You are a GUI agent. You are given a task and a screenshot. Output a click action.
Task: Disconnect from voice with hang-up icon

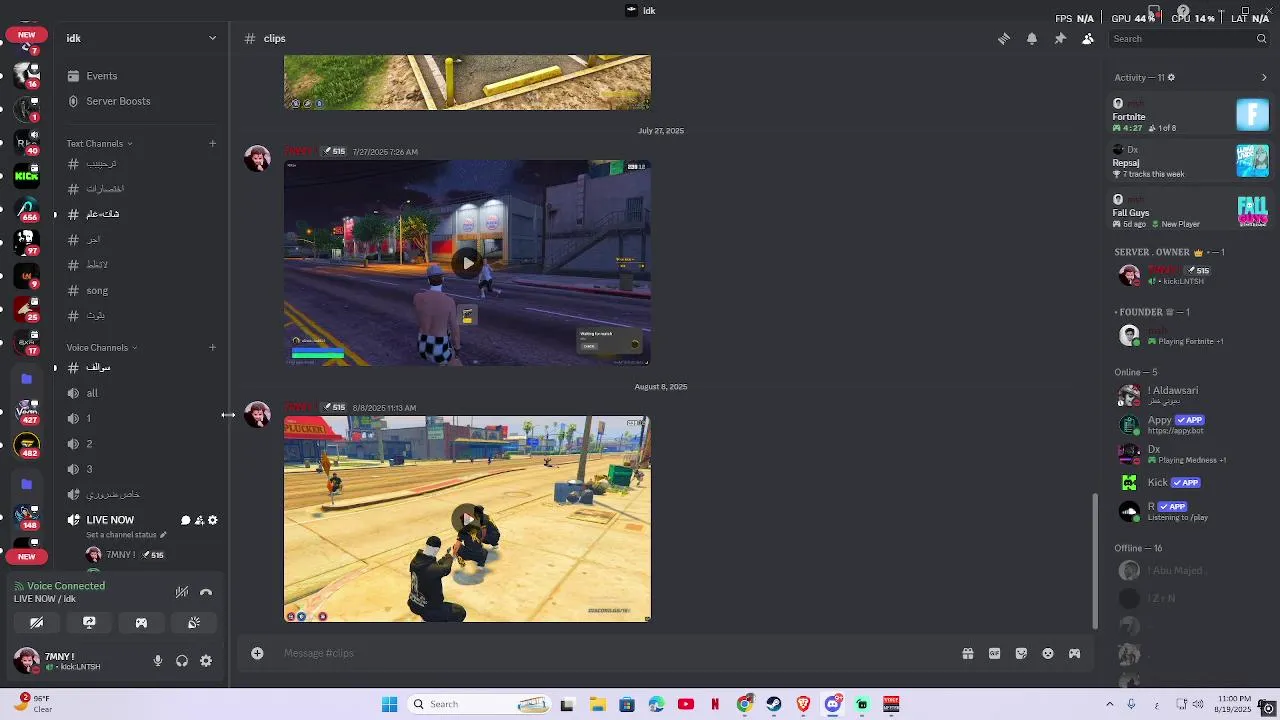coord(206,592)
